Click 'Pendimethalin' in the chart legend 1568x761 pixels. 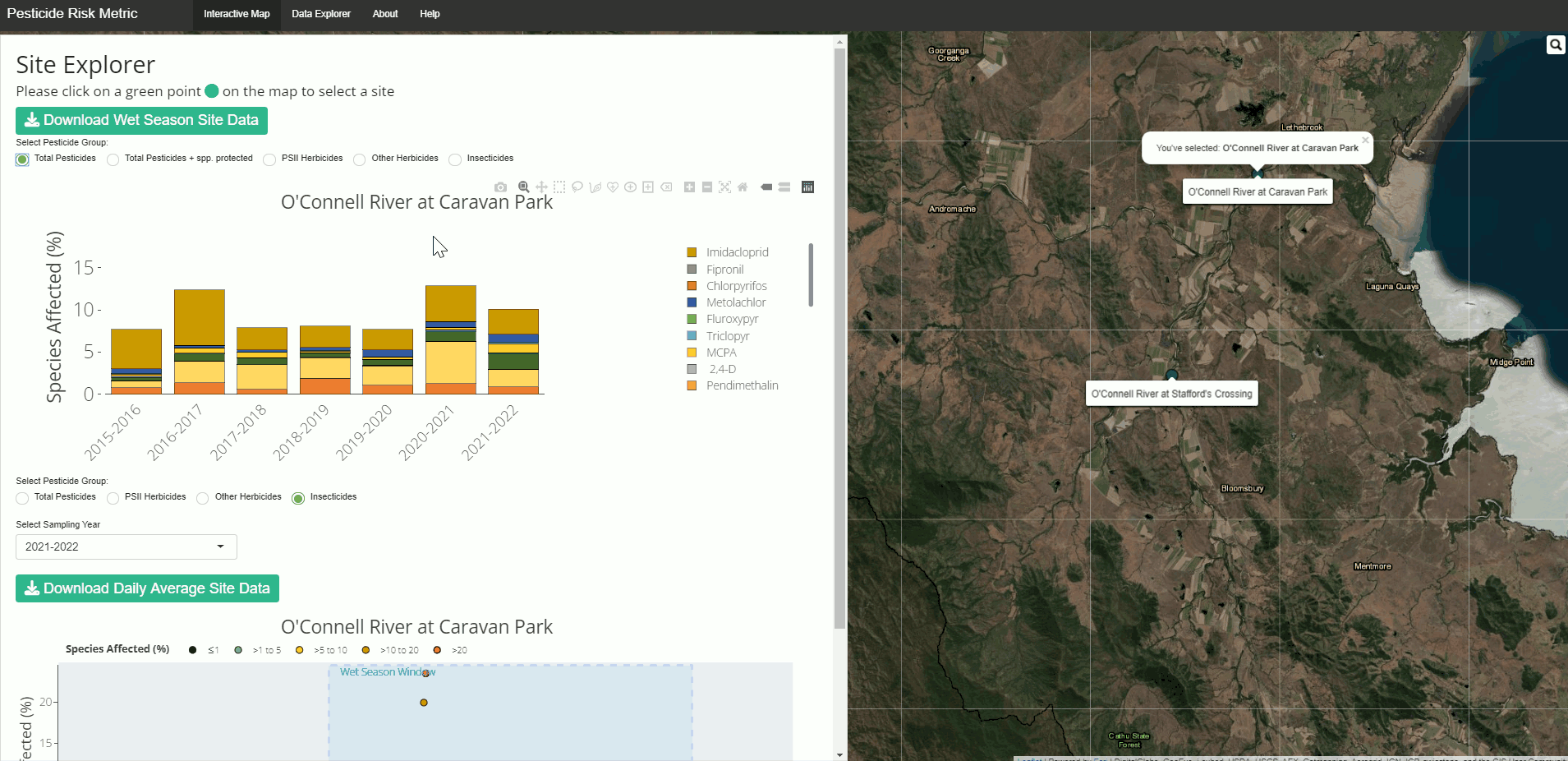point(743,385)
